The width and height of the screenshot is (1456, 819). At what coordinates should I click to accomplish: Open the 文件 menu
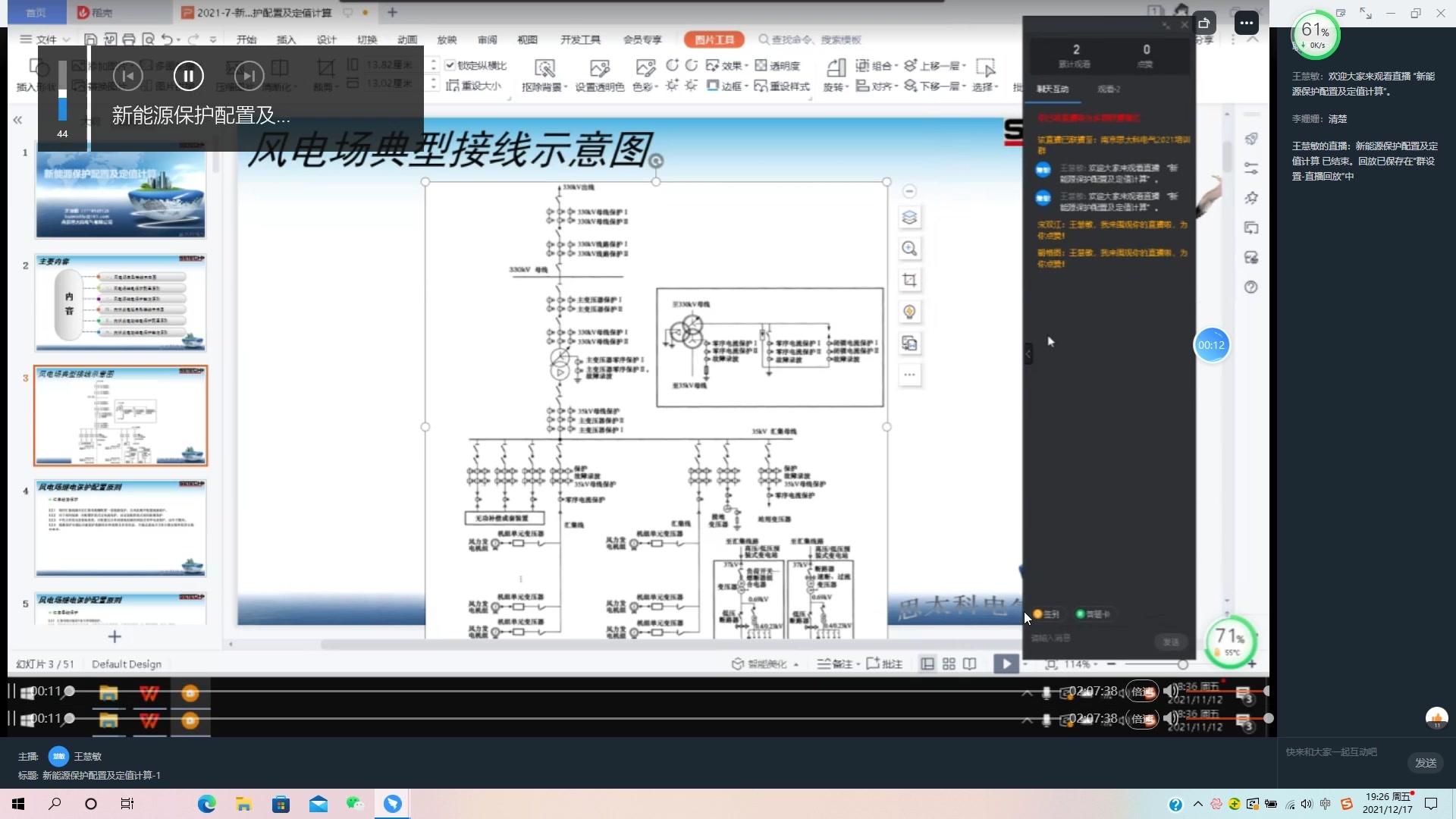(45, 39)
